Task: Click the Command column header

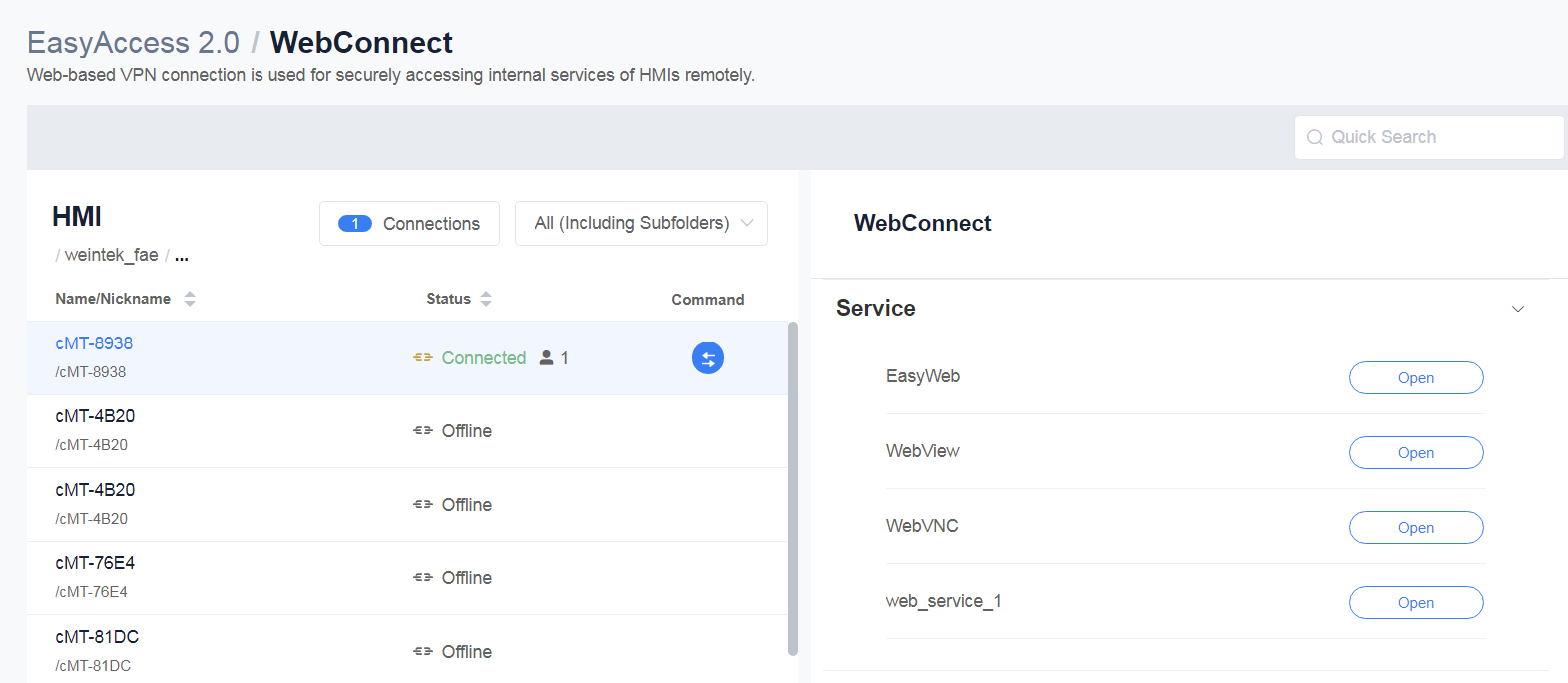Action: (708, 300)
